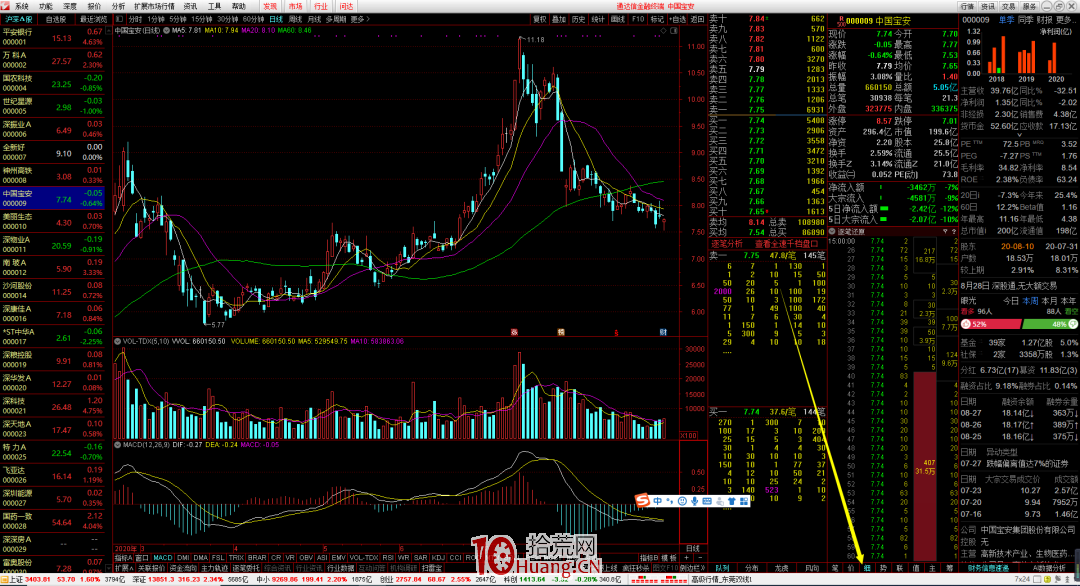Select 国药一致 000028 row
This screenshot has height=586, width=1080.
click(53, 521)
